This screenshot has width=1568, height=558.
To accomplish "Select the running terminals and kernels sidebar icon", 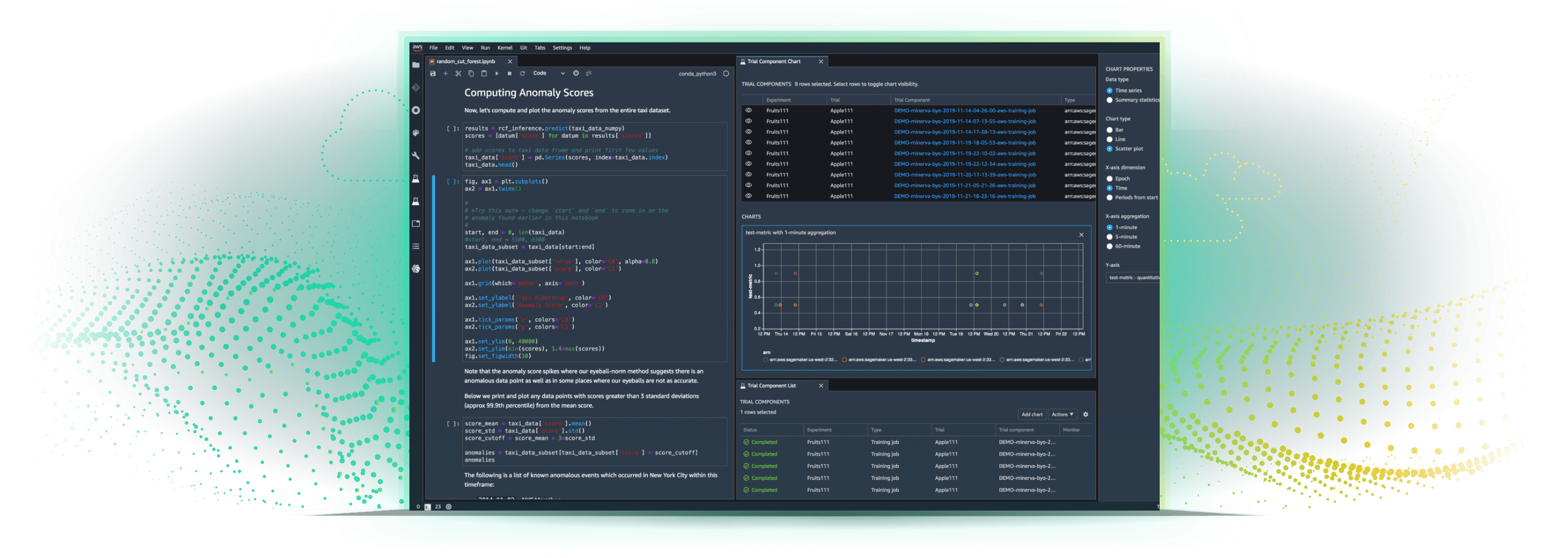I will tap(416, 110).
